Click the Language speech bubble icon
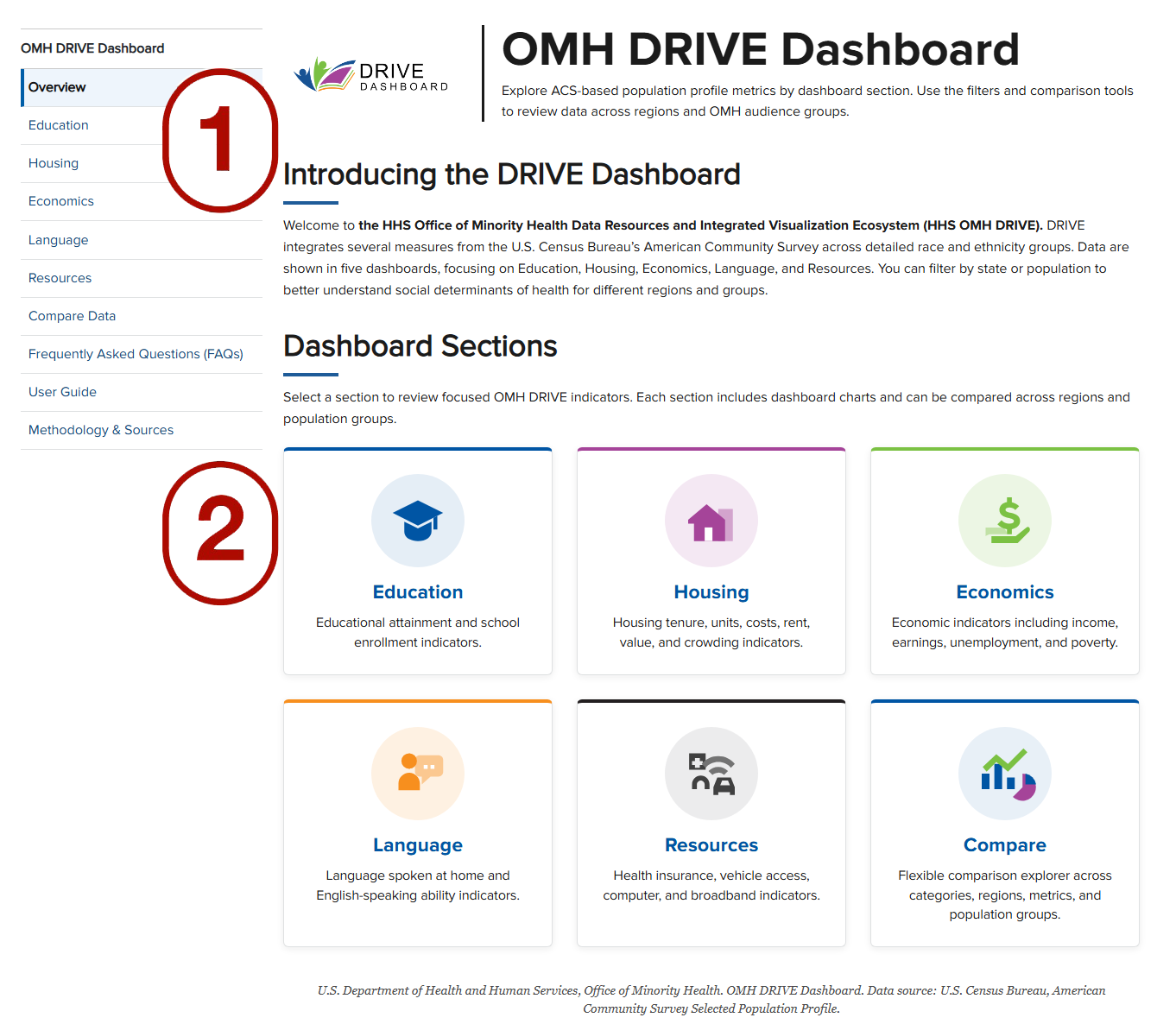This screenshot has width=1176, height=1024. 418,774
